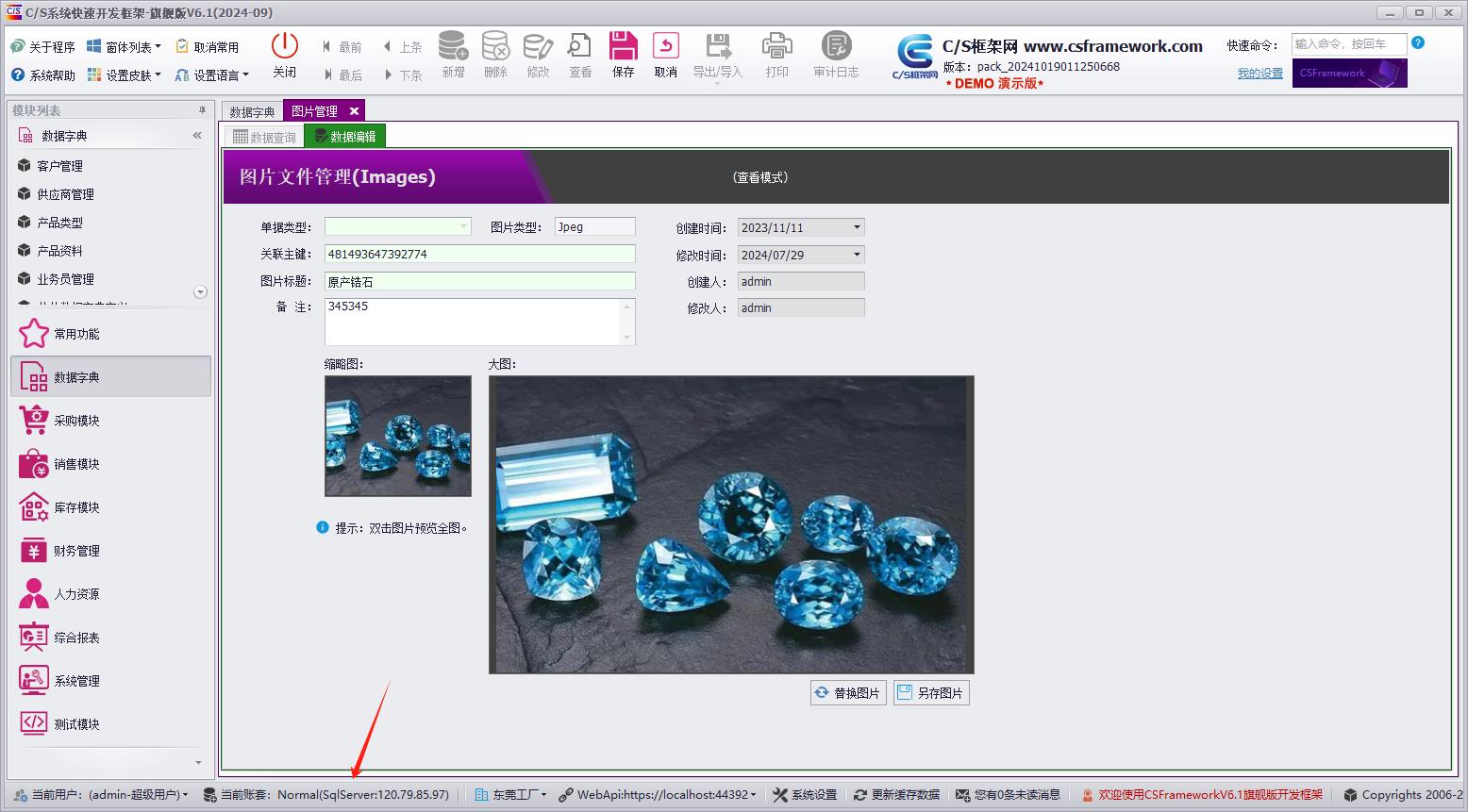
Task: Click the quick command input field
Action: (x=1348, y=44)
